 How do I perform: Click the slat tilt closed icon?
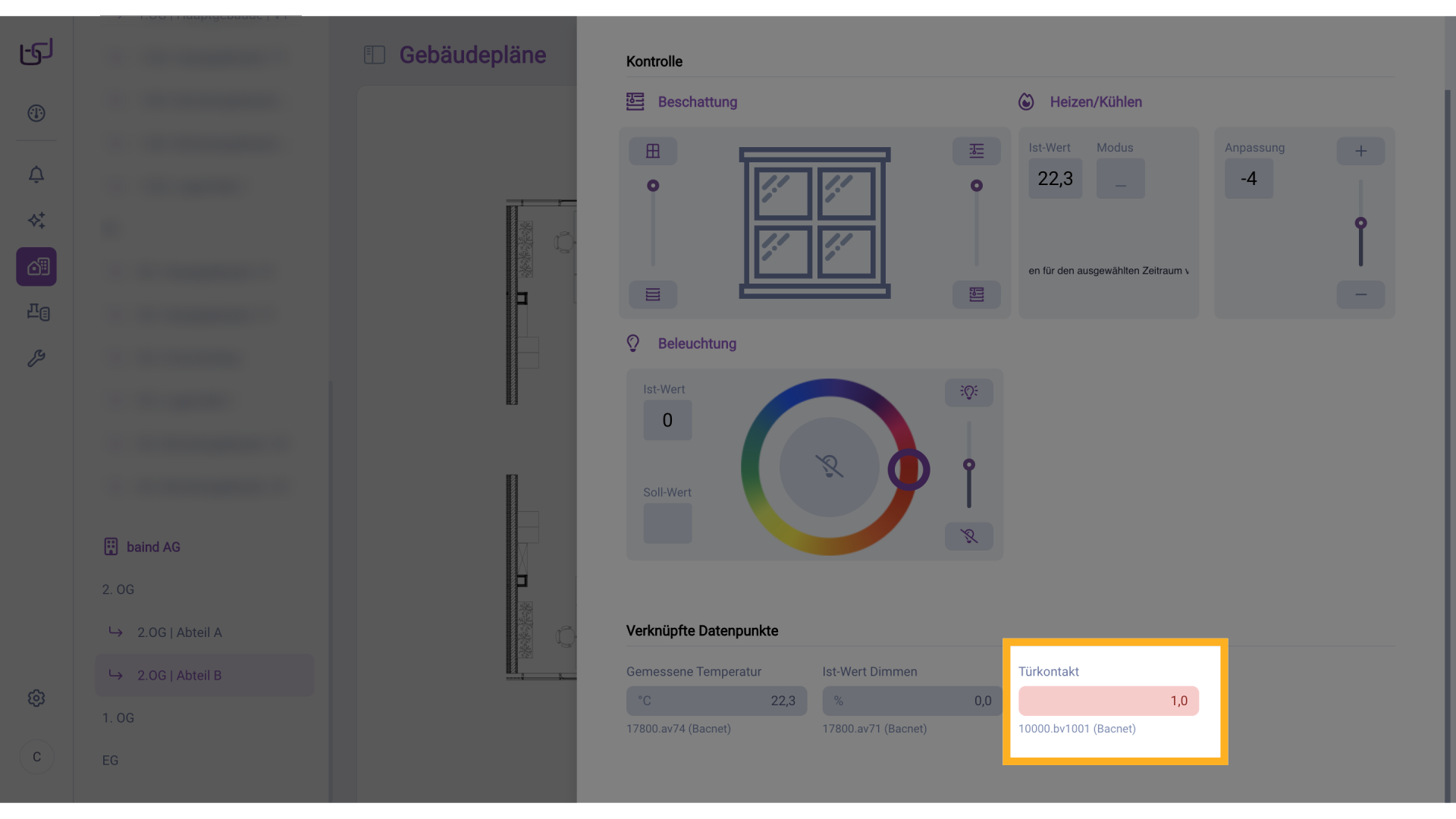976,294
